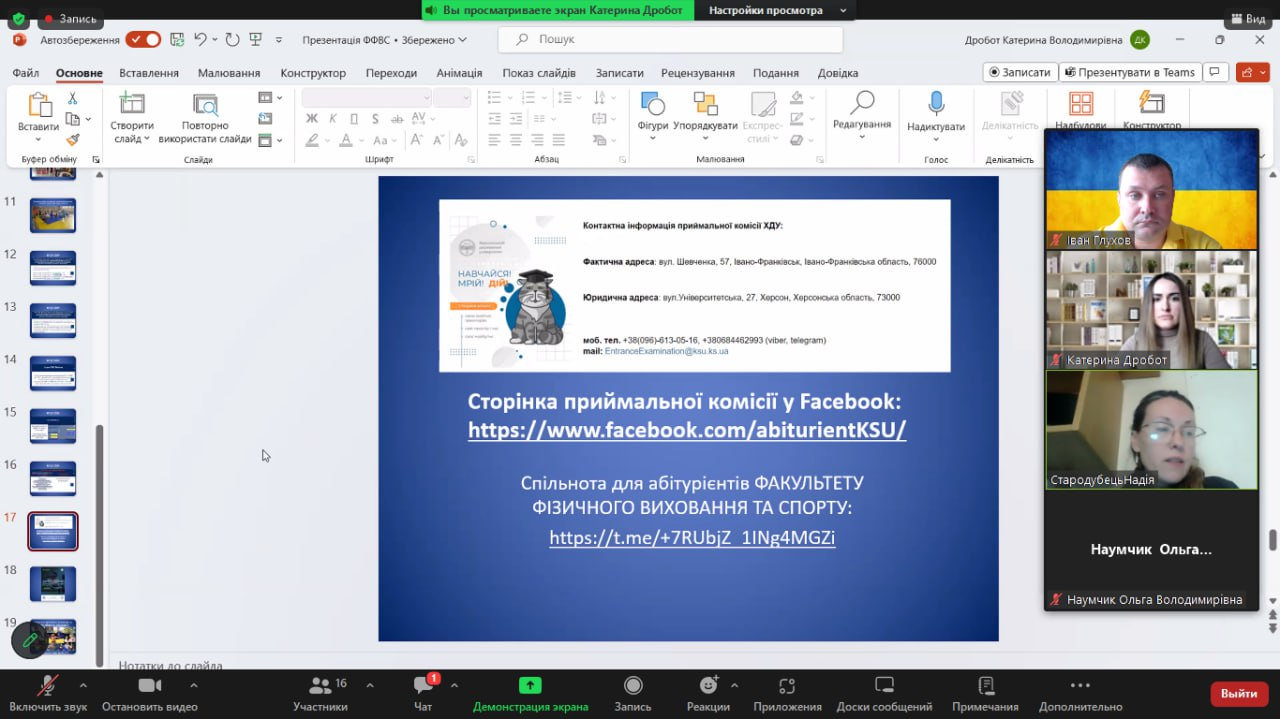Screen dimensions: 1280x719
Task: Open the Zoom Chat icon
Action: tap(423, 685)
